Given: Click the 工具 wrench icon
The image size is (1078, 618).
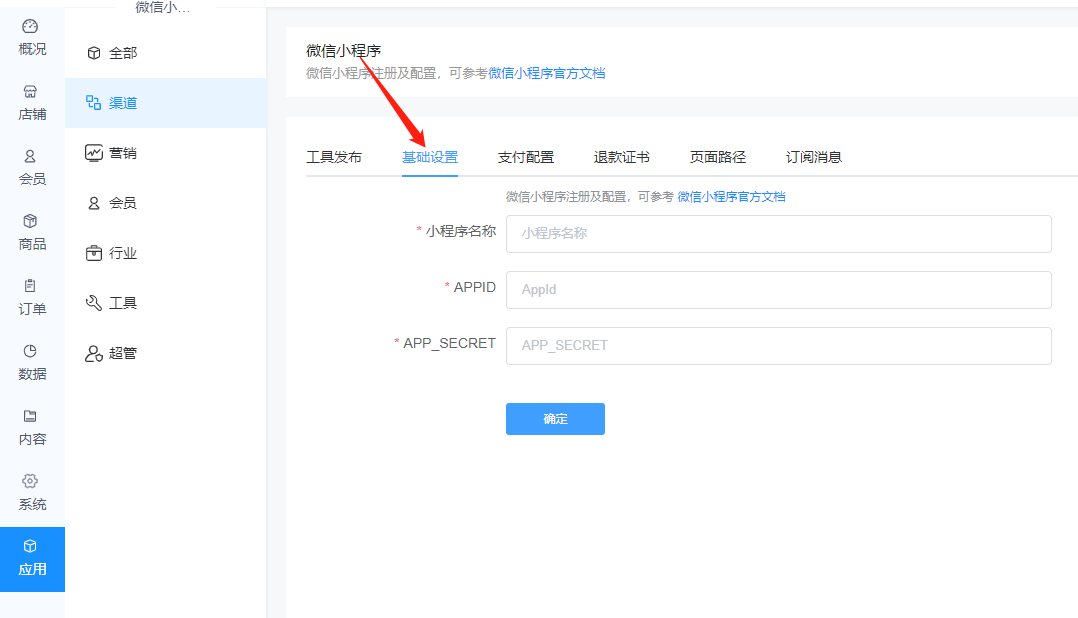Looking at the screenshot, I should coord(94,303).
